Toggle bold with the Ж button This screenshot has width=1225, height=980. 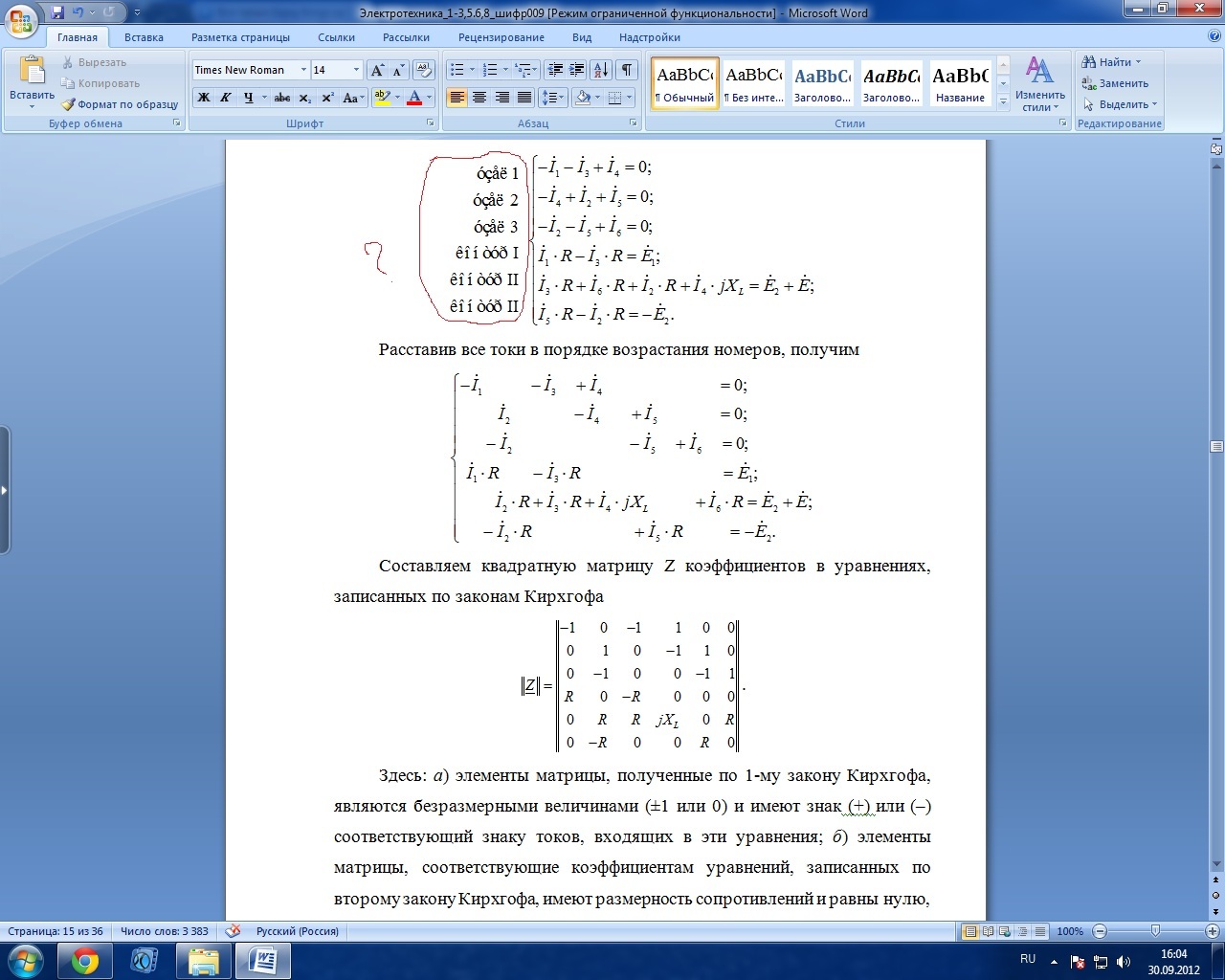[x=204, y=98]
